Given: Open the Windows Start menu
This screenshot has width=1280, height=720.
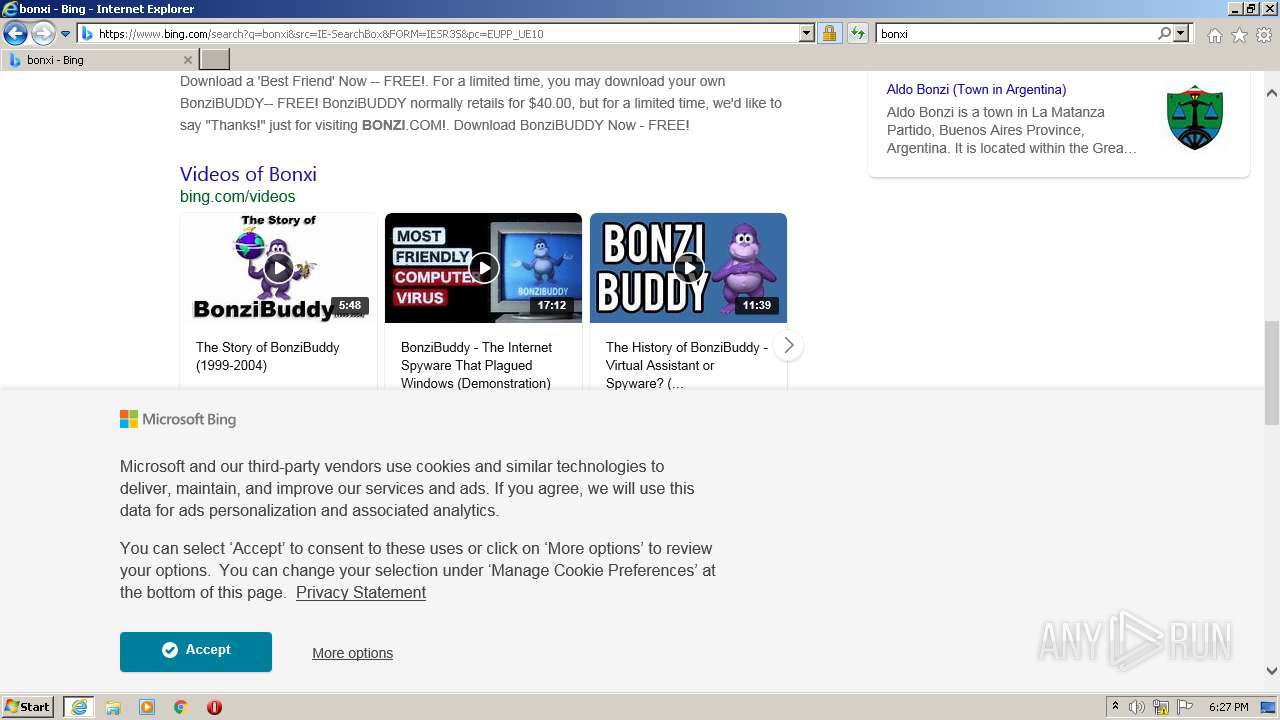Looking at the screenshot, I should [27, 707].
